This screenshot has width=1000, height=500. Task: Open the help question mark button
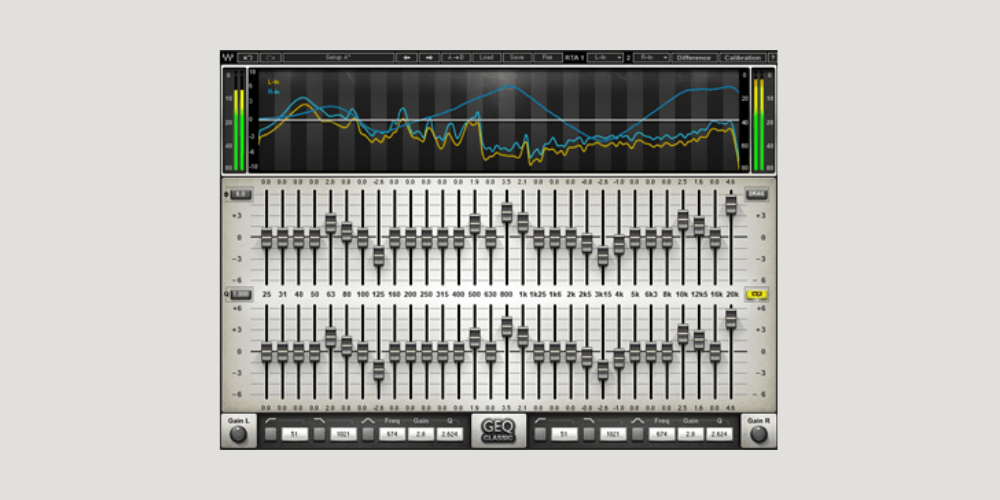coord(772,57)
